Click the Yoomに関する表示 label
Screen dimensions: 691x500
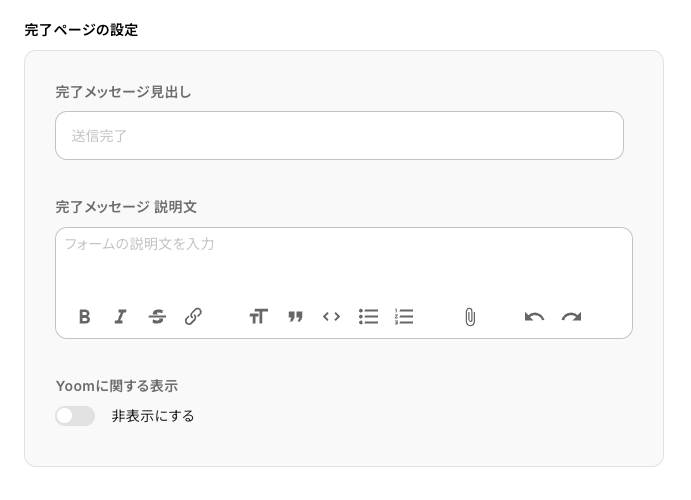coord(117,386)
